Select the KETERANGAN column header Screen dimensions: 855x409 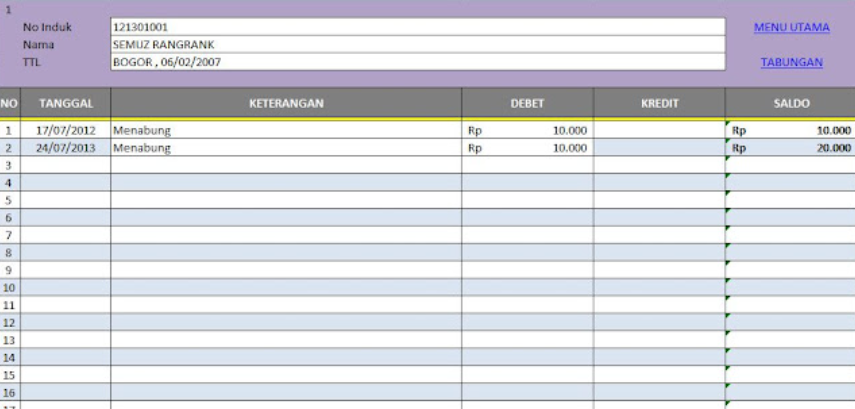[x=286, y=103]
